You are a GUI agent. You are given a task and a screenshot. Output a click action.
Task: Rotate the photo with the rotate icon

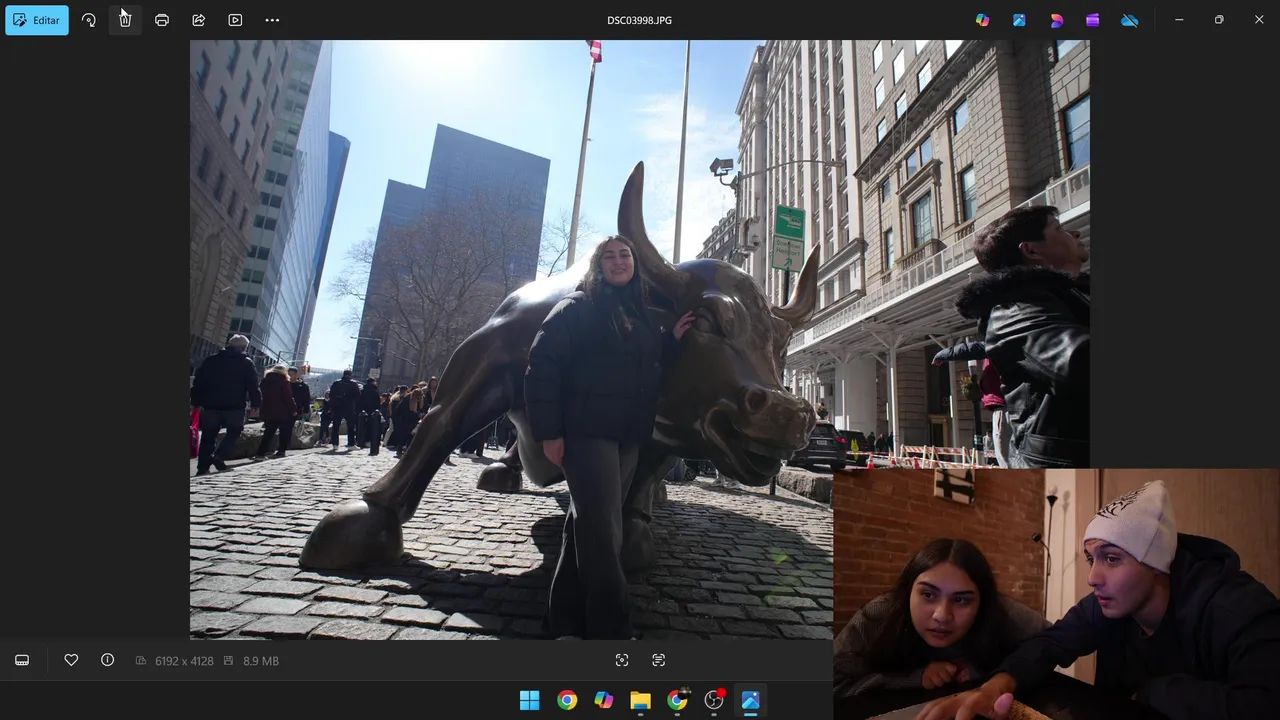click(89, 20)
